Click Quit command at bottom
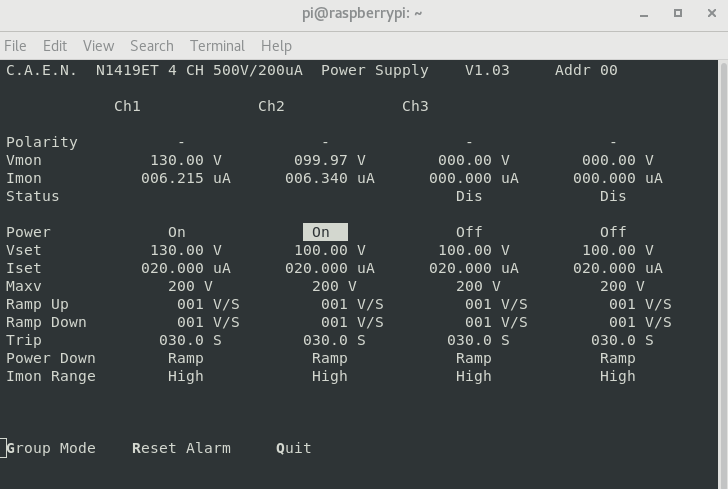 pyautogui.click(x=294, y=448)
